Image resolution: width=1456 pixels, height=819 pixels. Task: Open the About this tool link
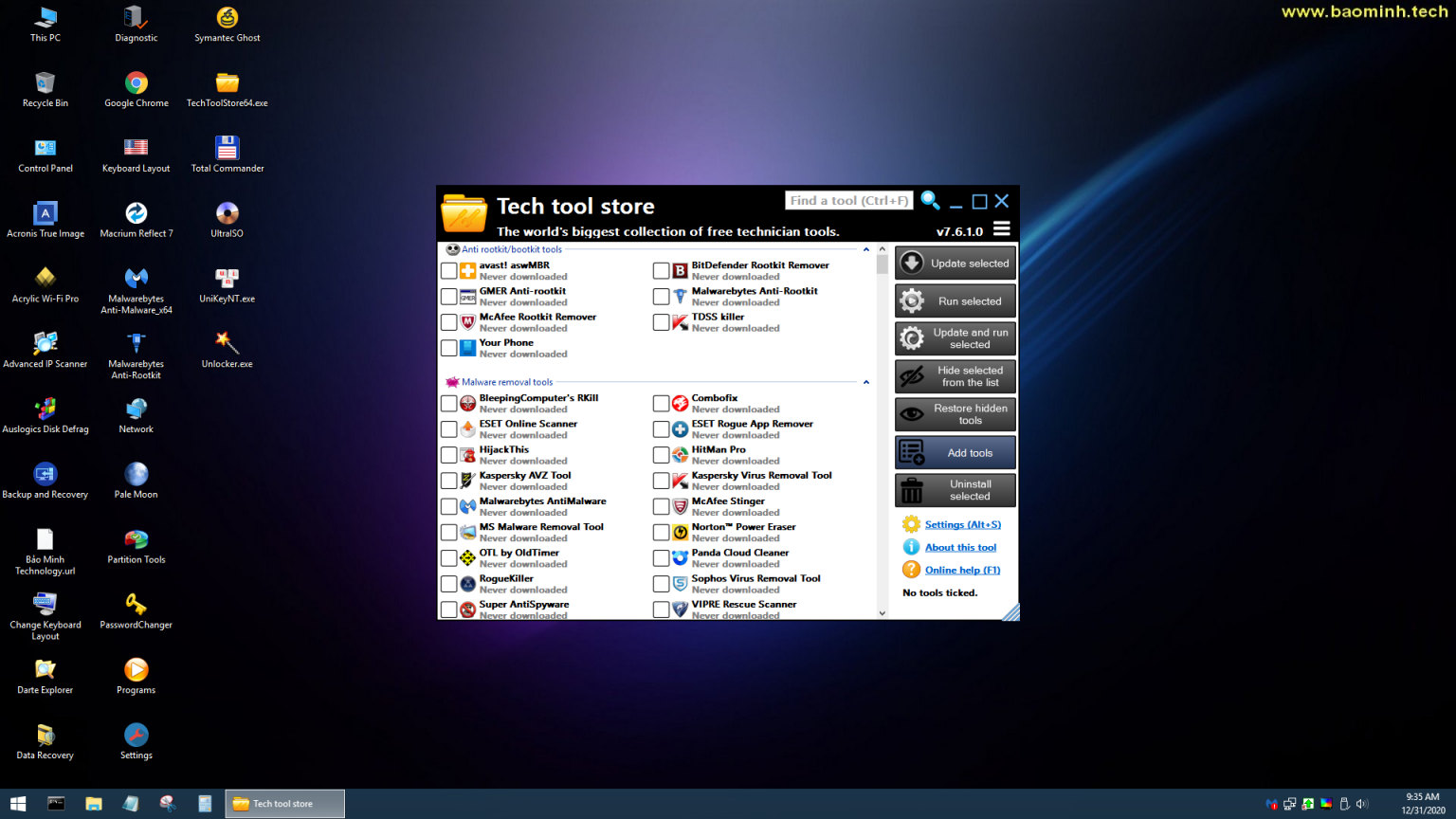click(x=960, y=547)
